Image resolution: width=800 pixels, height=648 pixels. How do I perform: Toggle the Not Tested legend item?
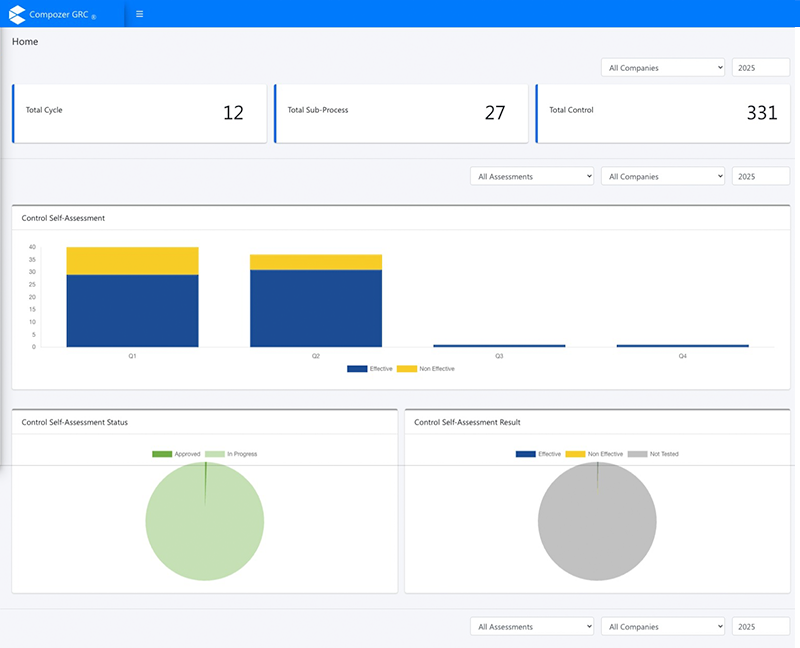click(653, 454)
